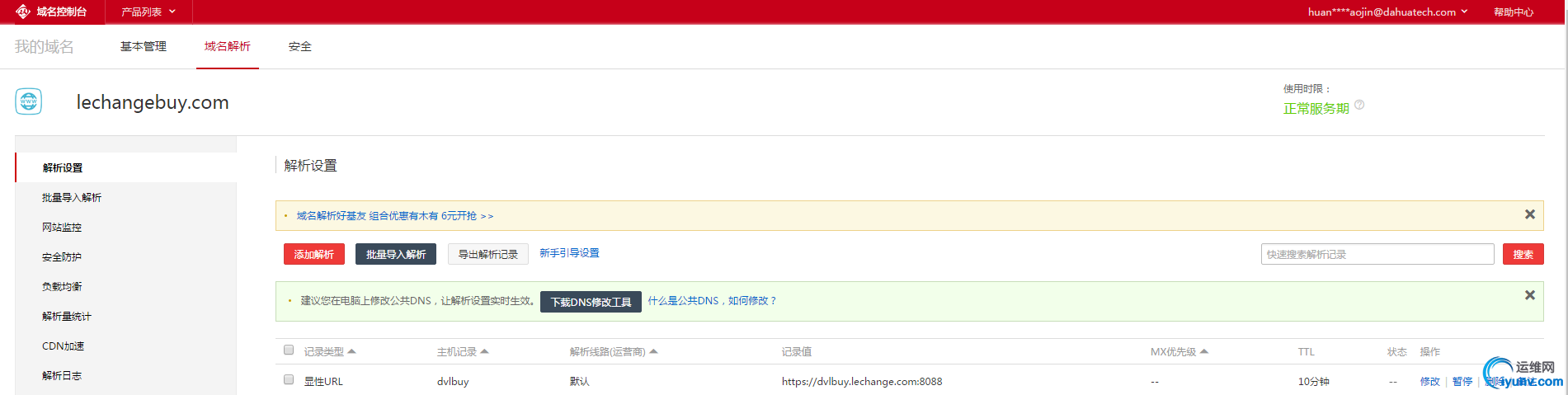1568x395 pixels.
Task: Click the 默认 line cell
Action: [579, 381]
